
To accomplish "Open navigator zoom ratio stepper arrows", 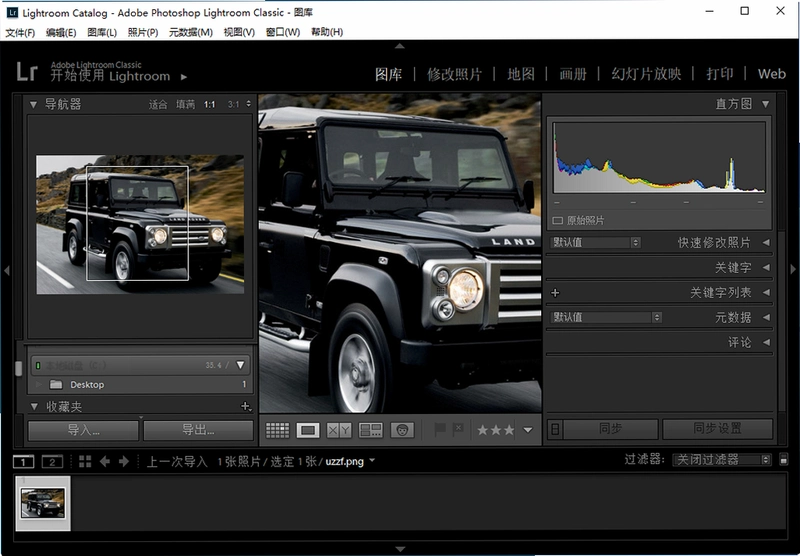I will 248,104.
